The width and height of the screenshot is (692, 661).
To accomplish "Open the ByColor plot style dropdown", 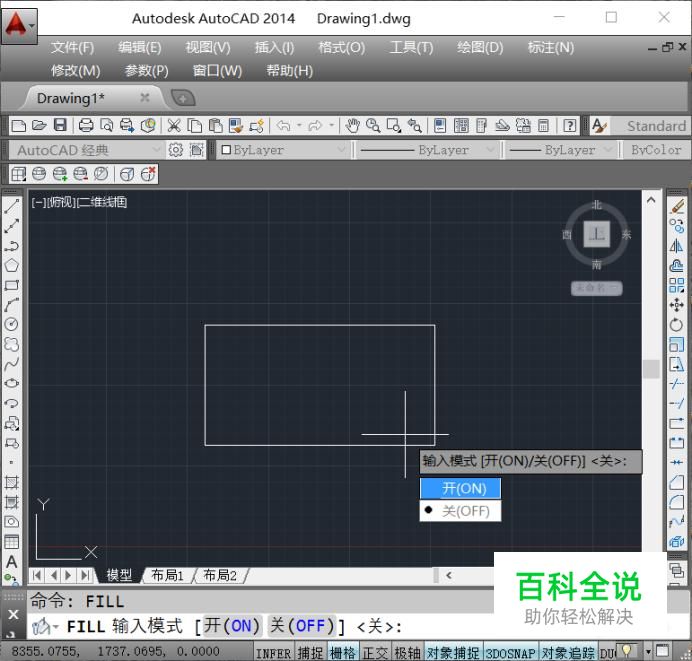I will click(657, 150).
